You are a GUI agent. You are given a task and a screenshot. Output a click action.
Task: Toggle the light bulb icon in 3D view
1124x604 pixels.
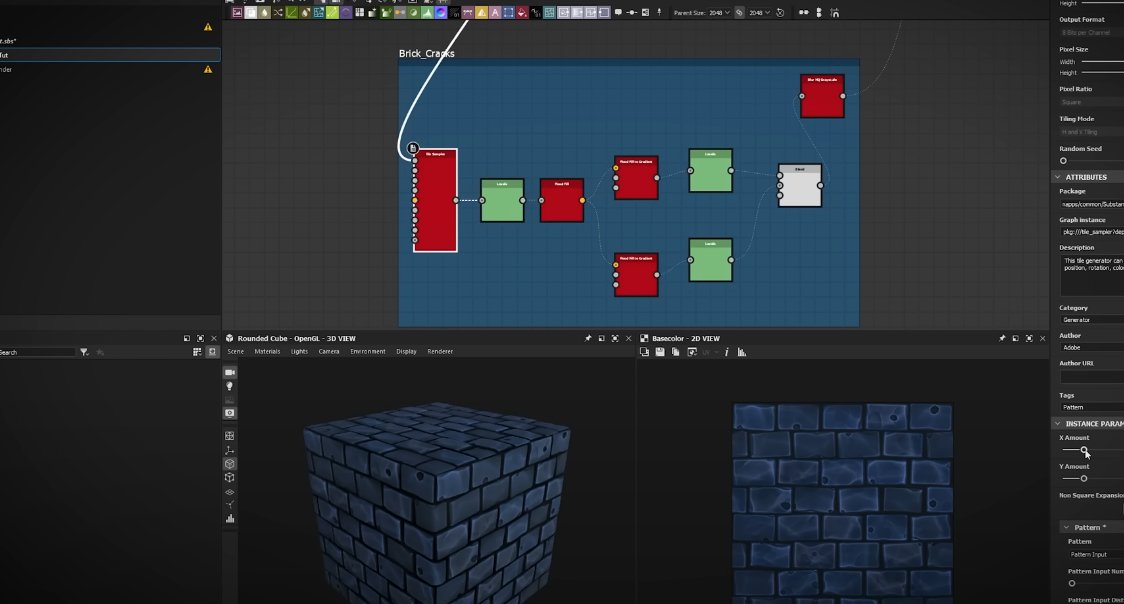pyautogui.click(x=229, y=386)
